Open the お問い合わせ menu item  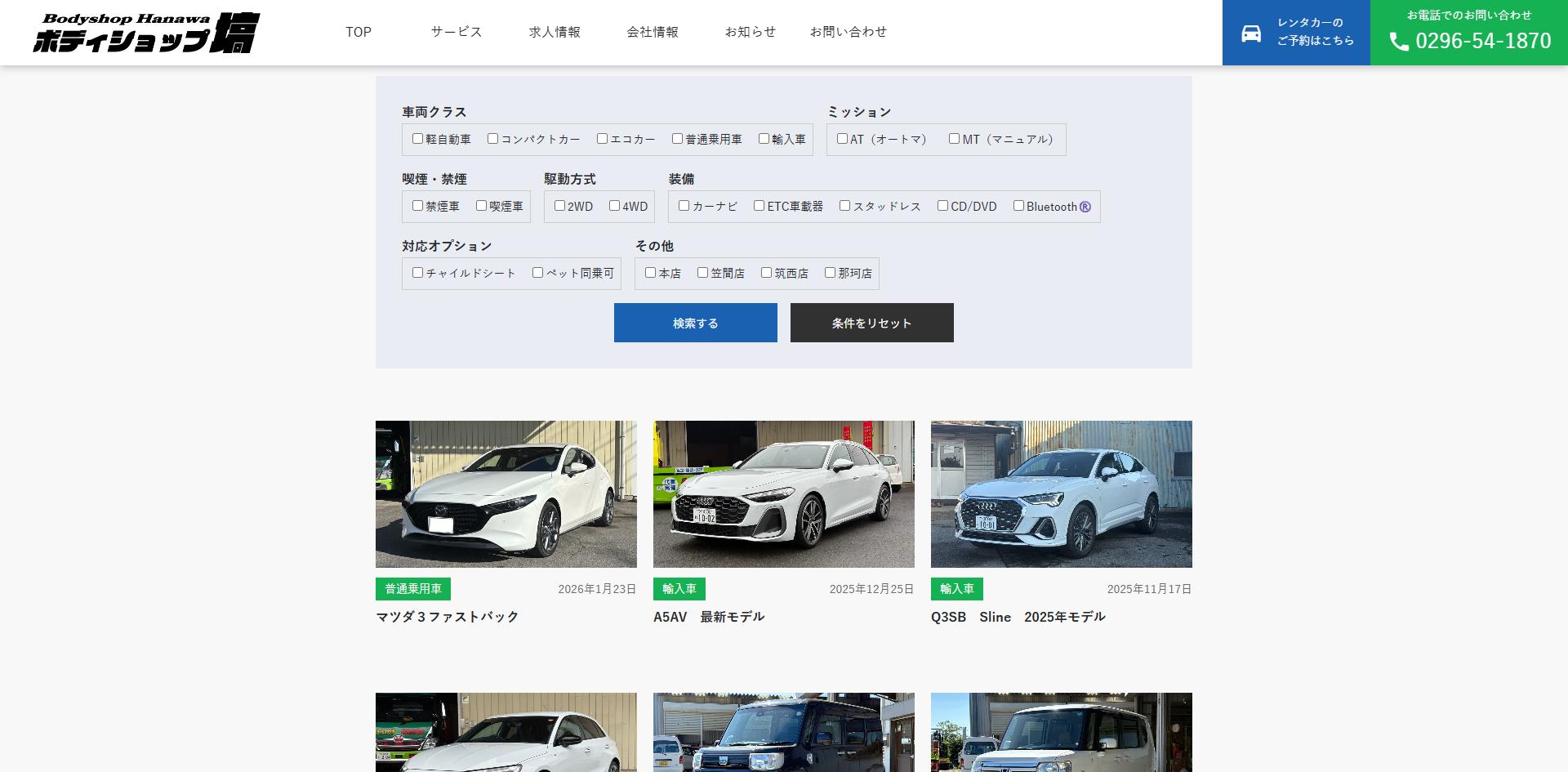click(849, 32)
